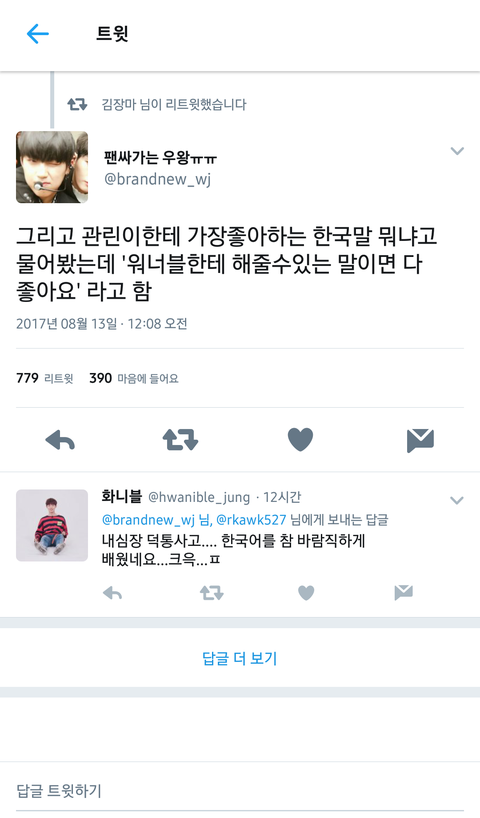Viewport: 480px width, 818px height.
Task: View the 390 likes list
Action: (x=134, y=378)
